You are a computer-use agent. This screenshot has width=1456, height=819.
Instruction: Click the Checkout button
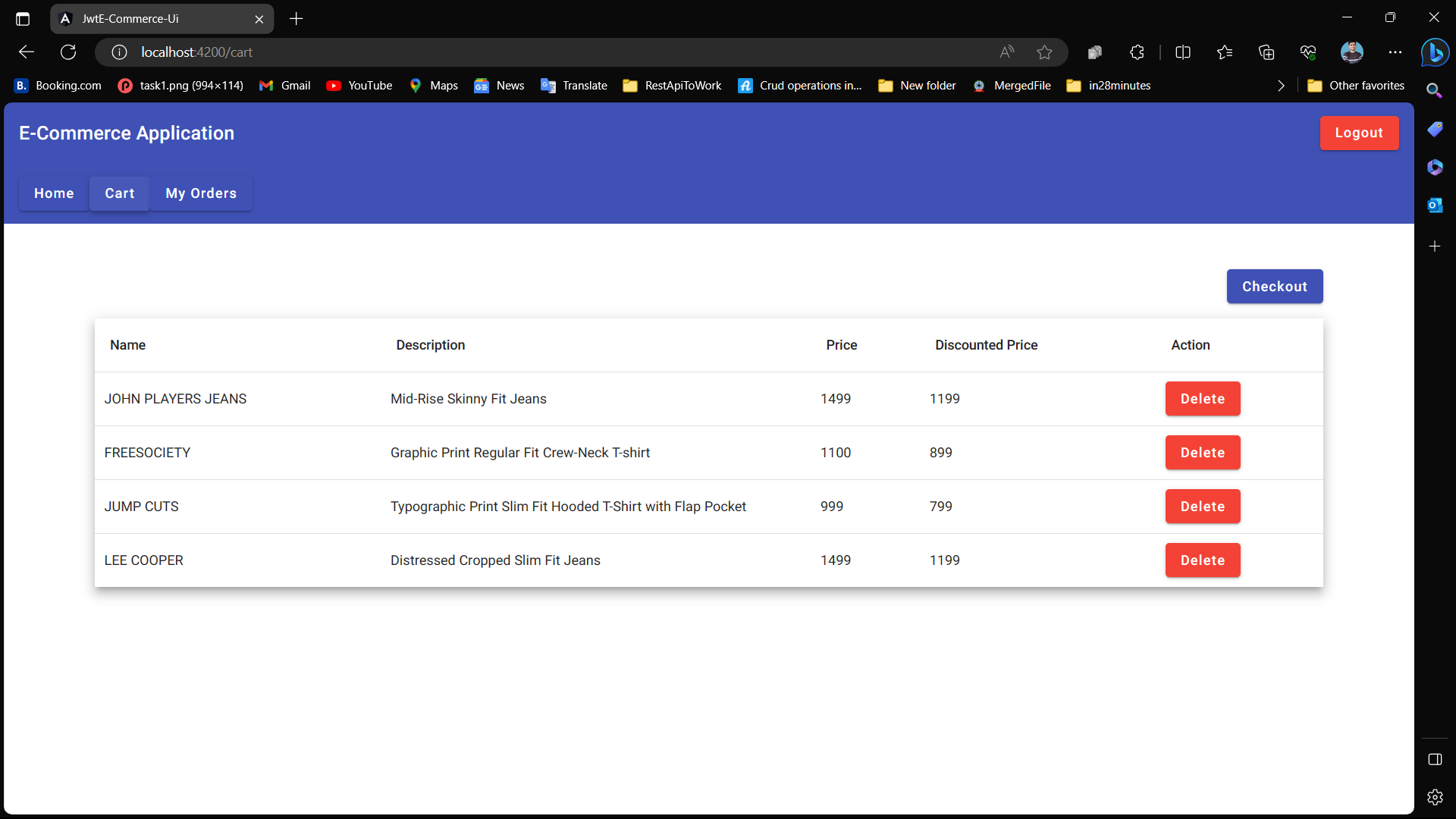click(1274, 286)
